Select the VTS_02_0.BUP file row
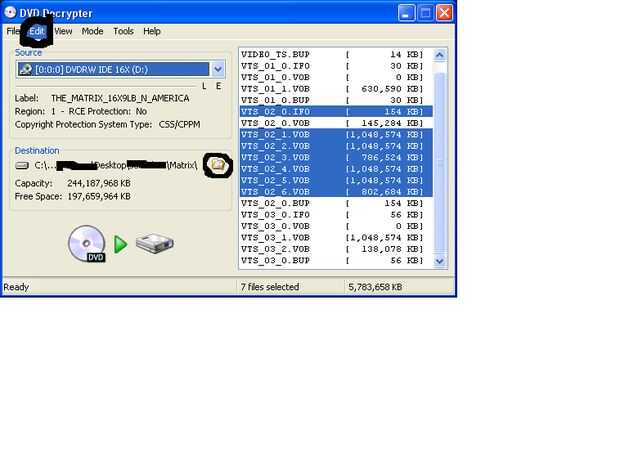620x466 pixels. coord(336,203)
